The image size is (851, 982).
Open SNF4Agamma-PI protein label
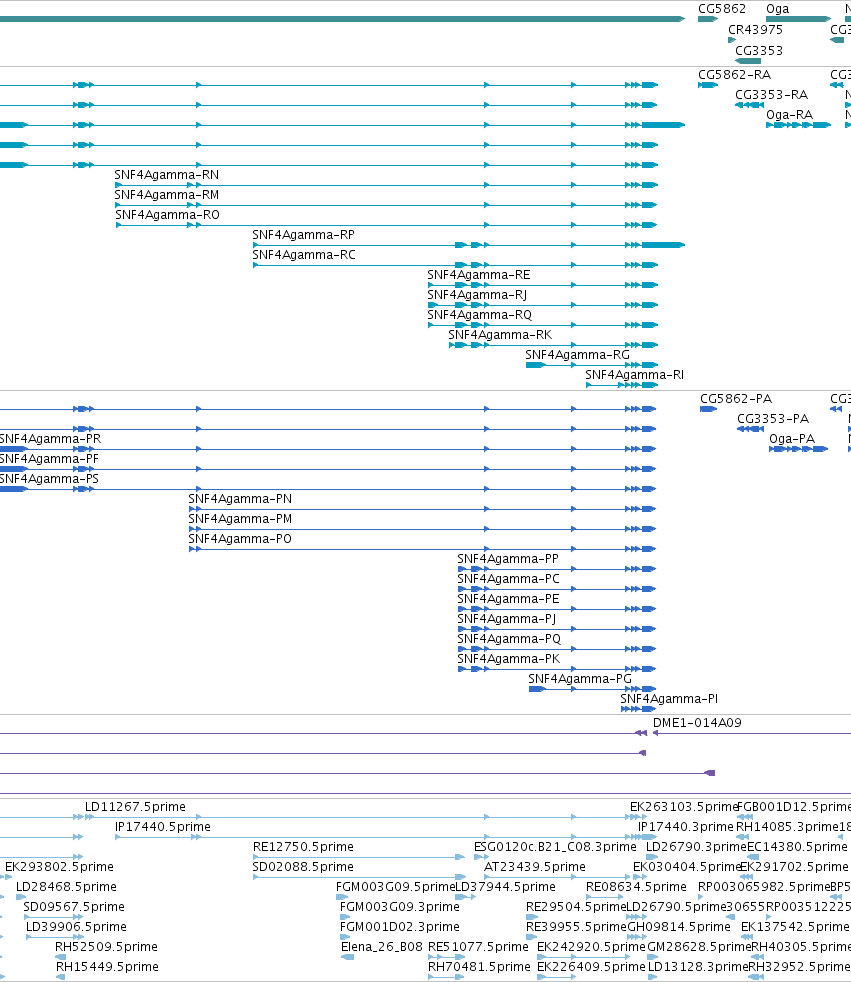pyautogui.click(x=669, y=700)
